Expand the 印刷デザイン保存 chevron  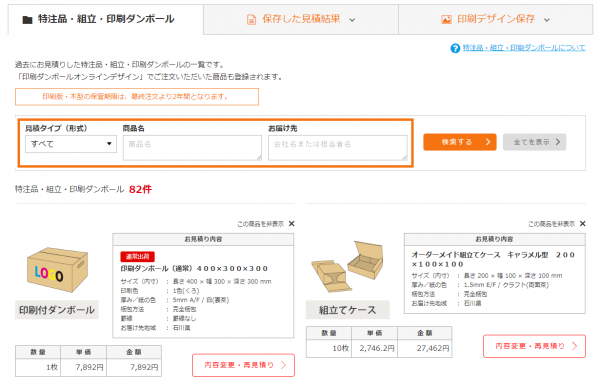click(547, 20)
